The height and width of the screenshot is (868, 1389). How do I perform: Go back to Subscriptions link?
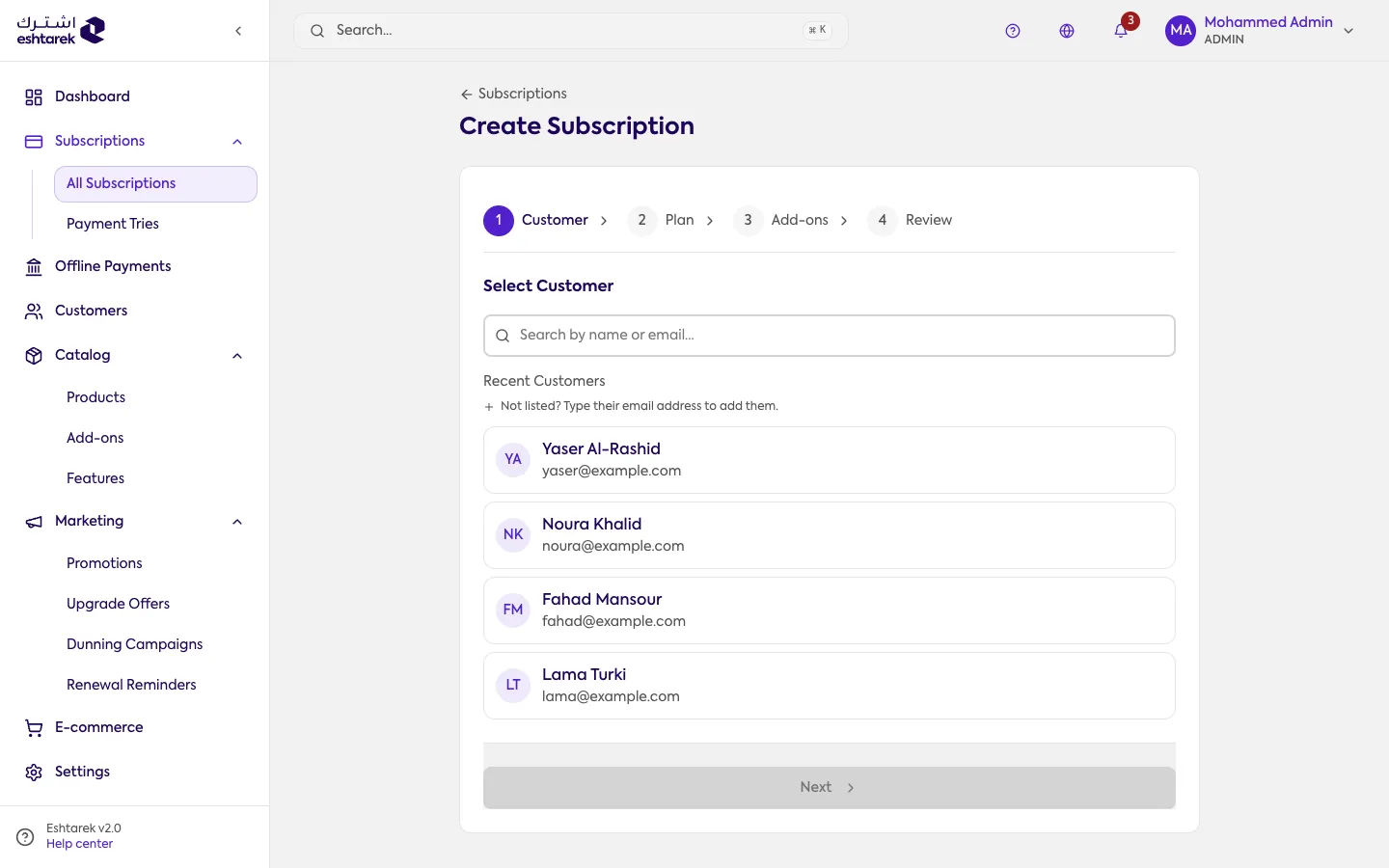(513, 94)
